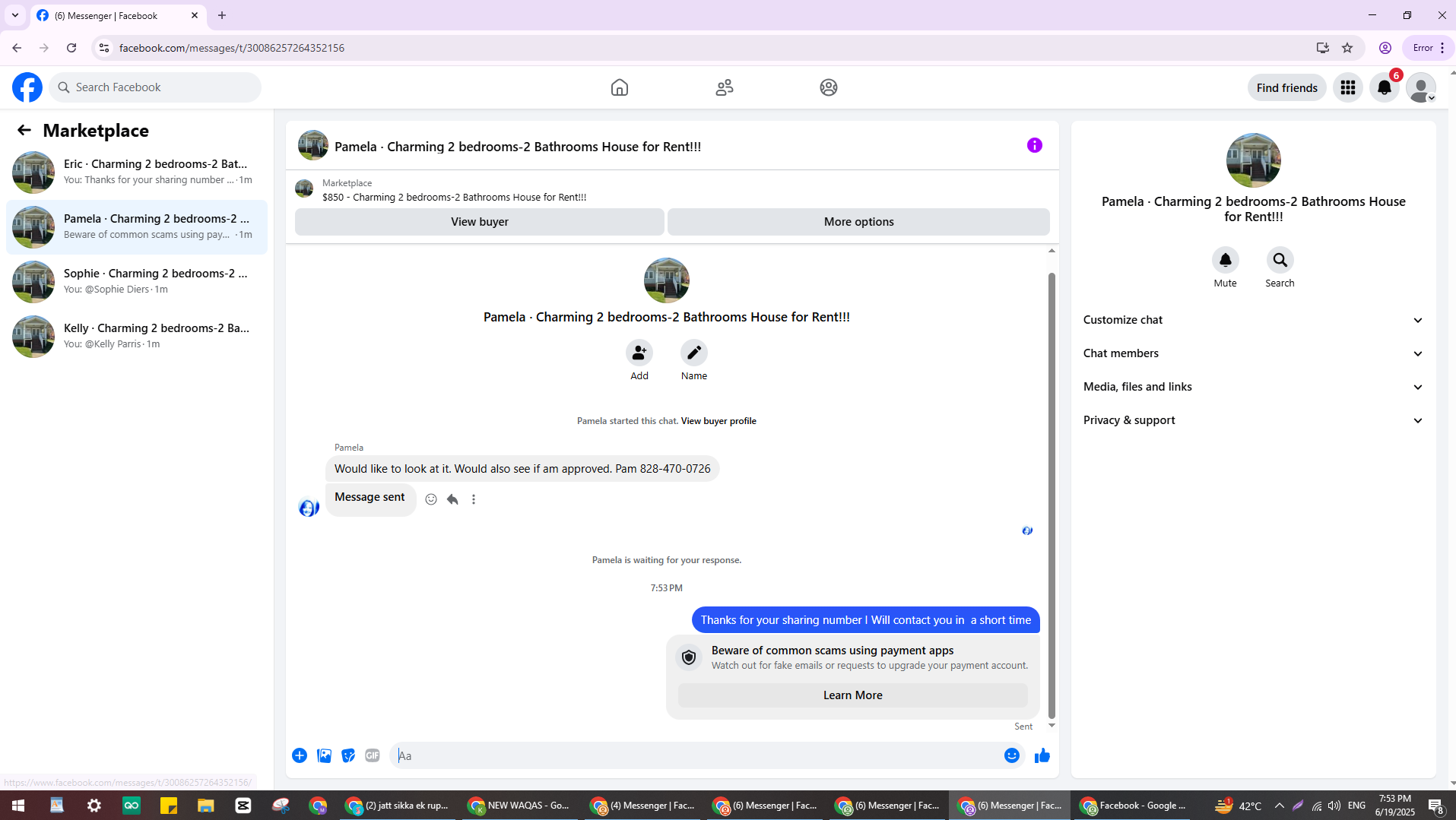Show hidden system tray icons

(x=1280, y=806)
